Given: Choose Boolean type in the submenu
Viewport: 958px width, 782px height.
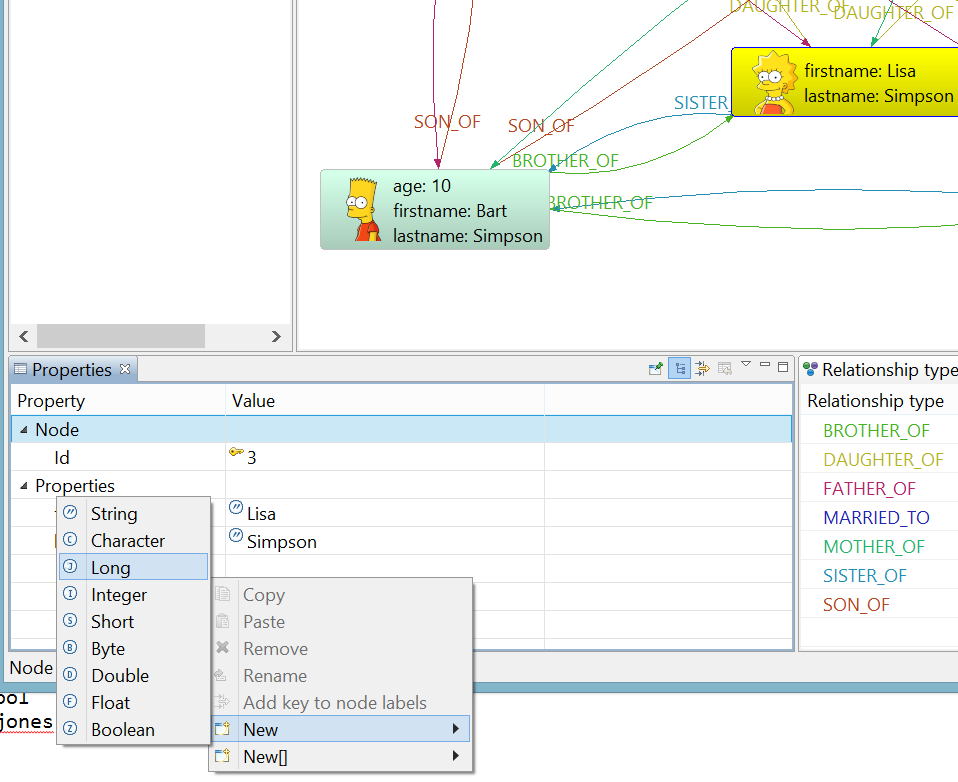Looking at the screenshot, I should (x=122, y=730).
